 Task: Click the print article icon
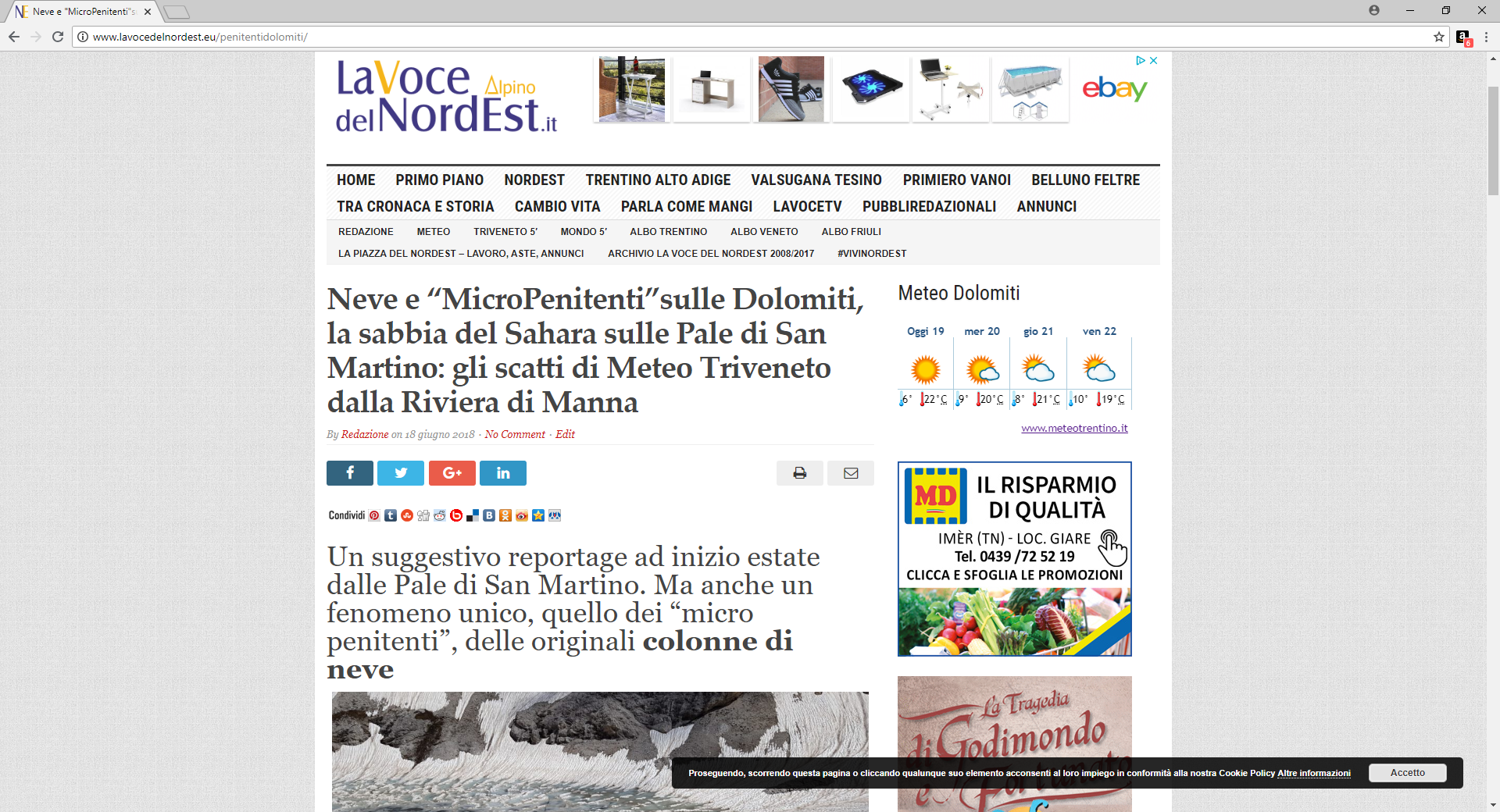click(x=799, y=473)
